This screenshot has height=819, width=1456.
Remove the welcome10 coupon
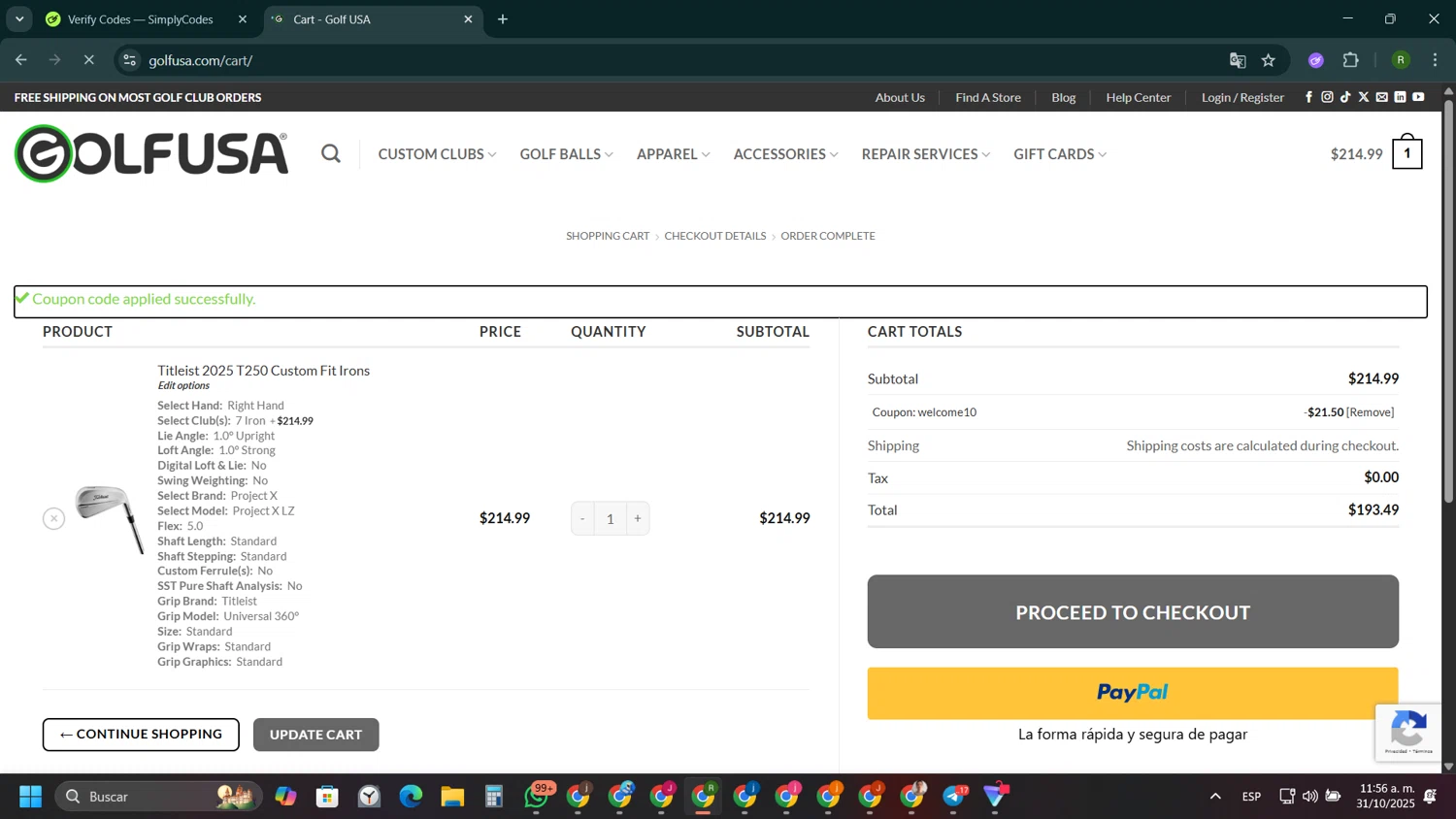[1371, 412]
